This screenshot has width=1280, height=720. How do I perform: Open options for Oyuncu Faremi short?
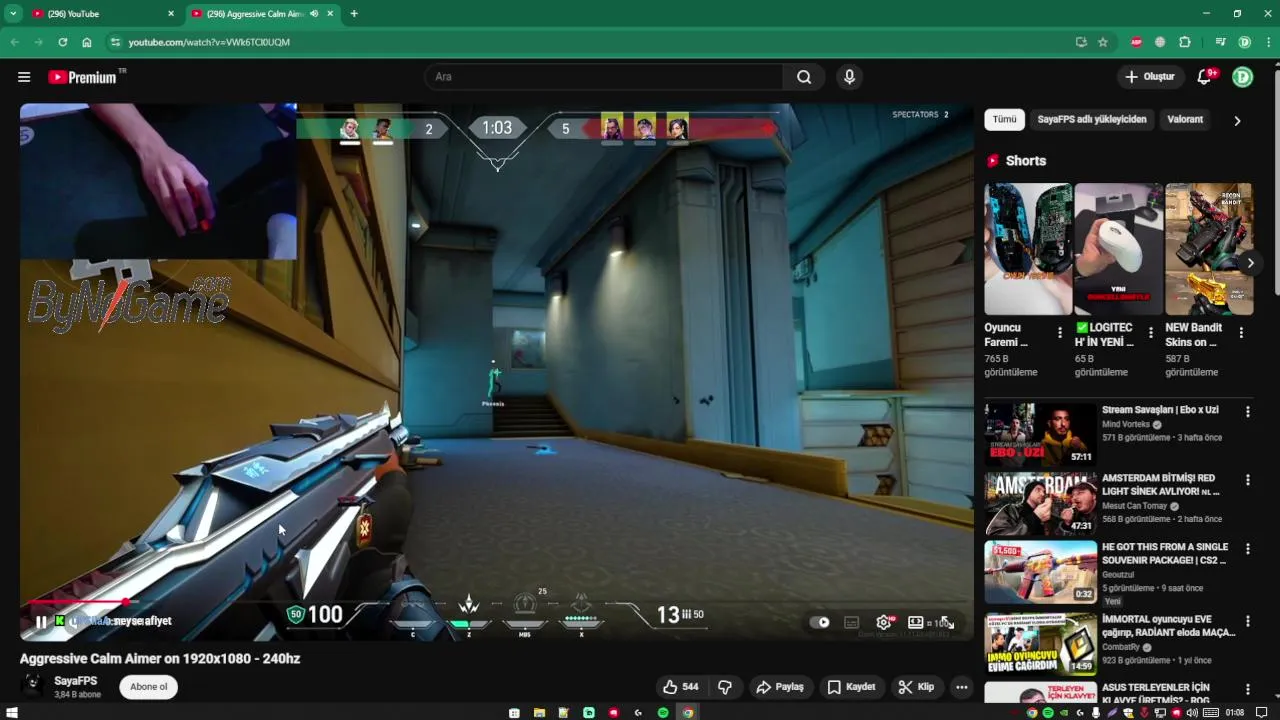[1060, 333]
